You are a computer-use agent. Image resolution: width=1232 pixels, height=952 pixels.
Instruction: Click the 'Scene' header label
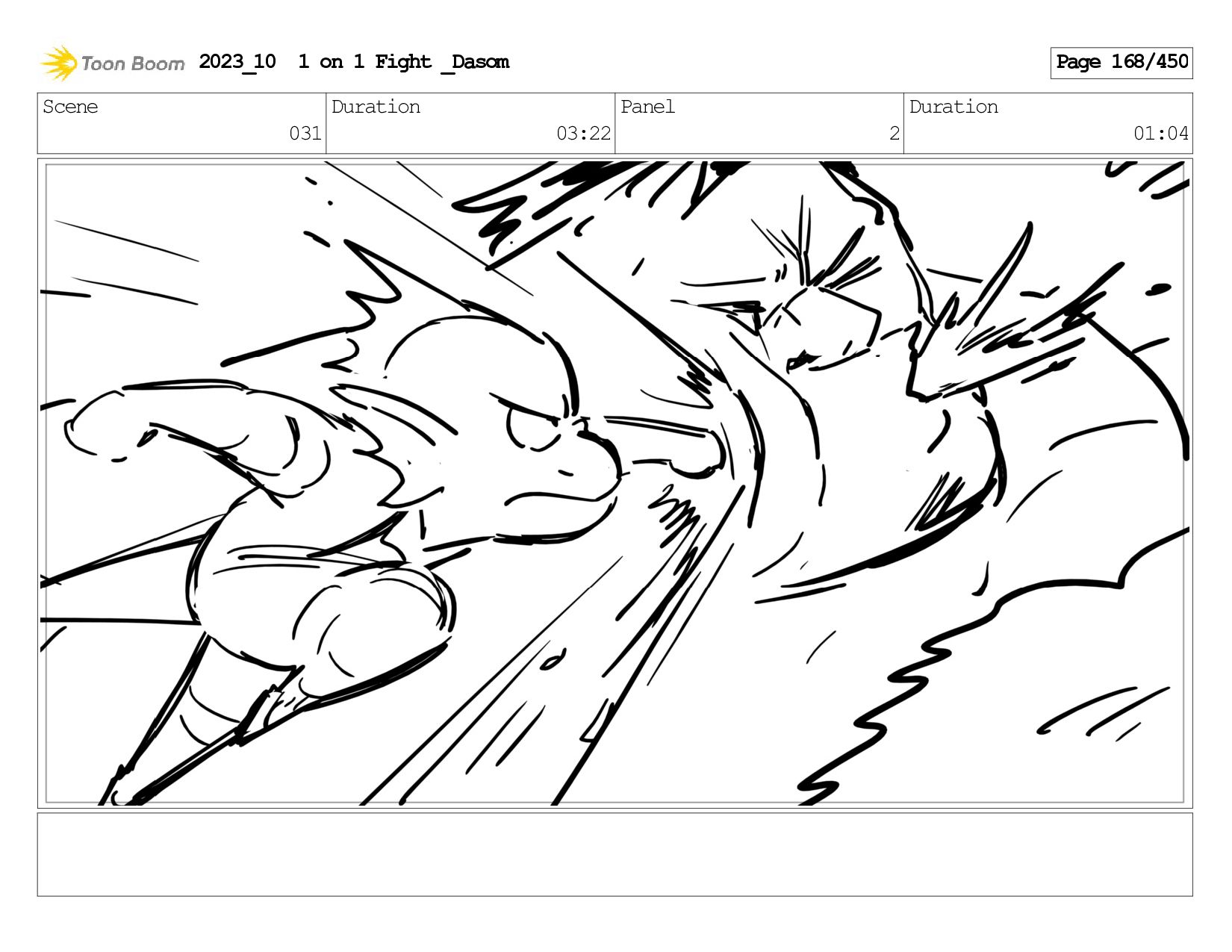pos(70,107)
